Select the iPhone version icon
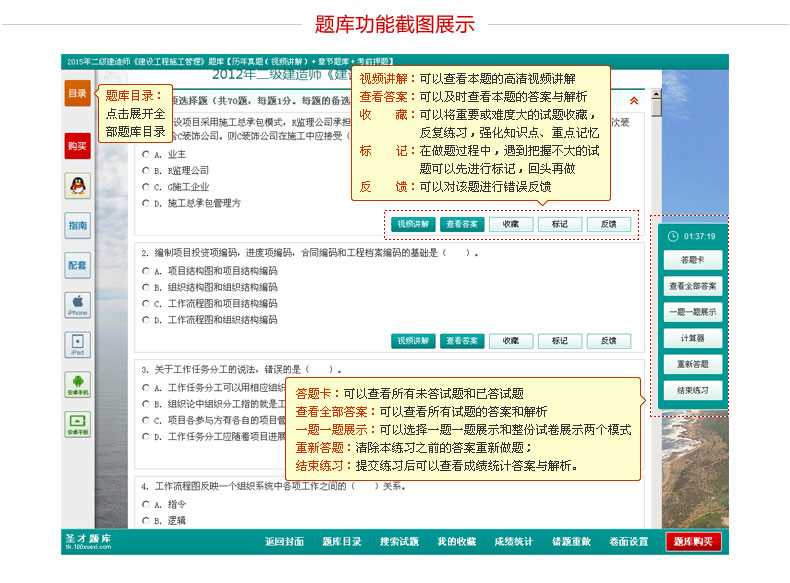Image resolution: width=790 pixels, height=583 pixels. (x=77, y=304)
